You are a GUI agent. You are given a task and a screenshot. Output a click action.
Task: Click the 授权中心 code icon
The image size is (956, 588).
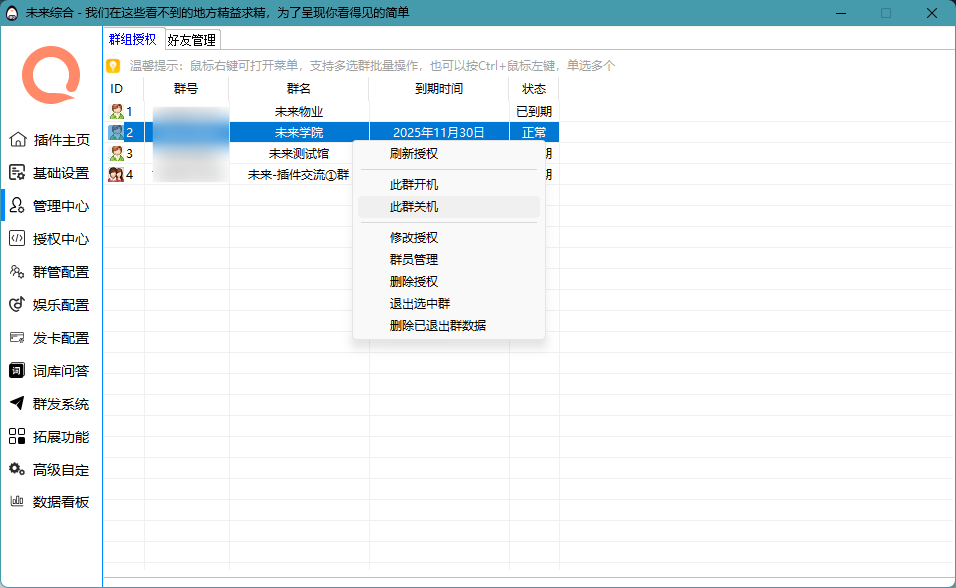coord(17,239)
